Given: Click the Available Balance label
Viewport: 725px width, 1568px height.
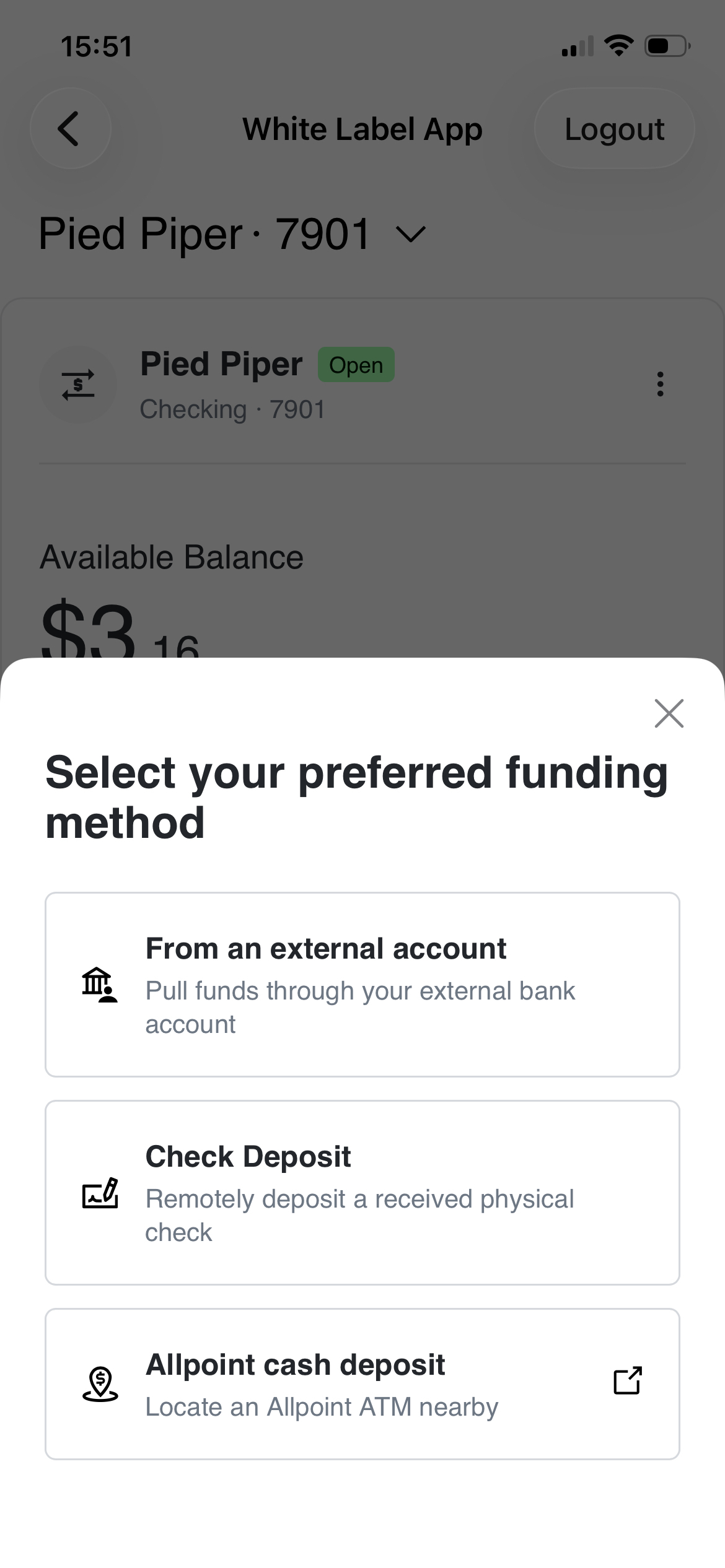Looking at the screenshot, I should pos(172,557).
